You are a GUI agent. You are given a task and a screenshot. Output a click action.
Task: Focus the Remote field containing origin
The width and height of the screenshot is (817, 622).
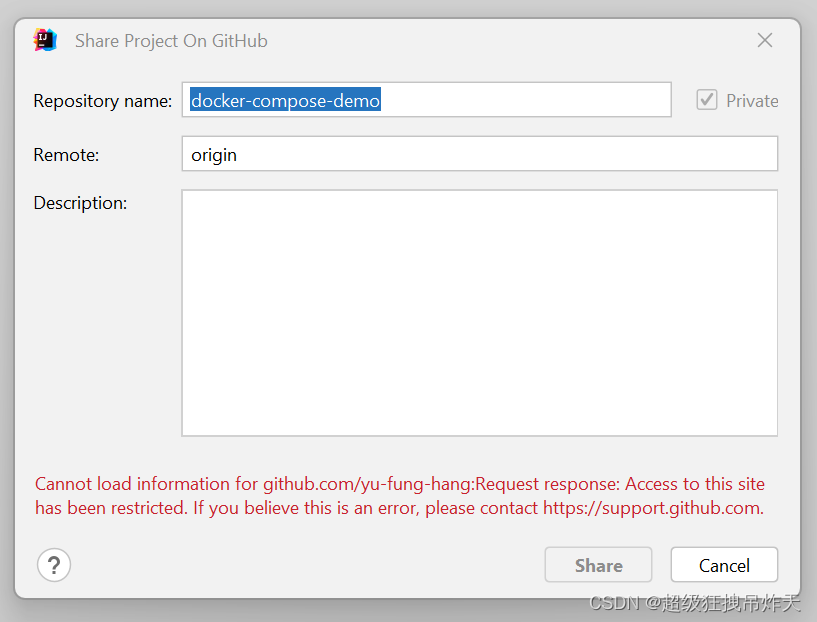(479, 154)
